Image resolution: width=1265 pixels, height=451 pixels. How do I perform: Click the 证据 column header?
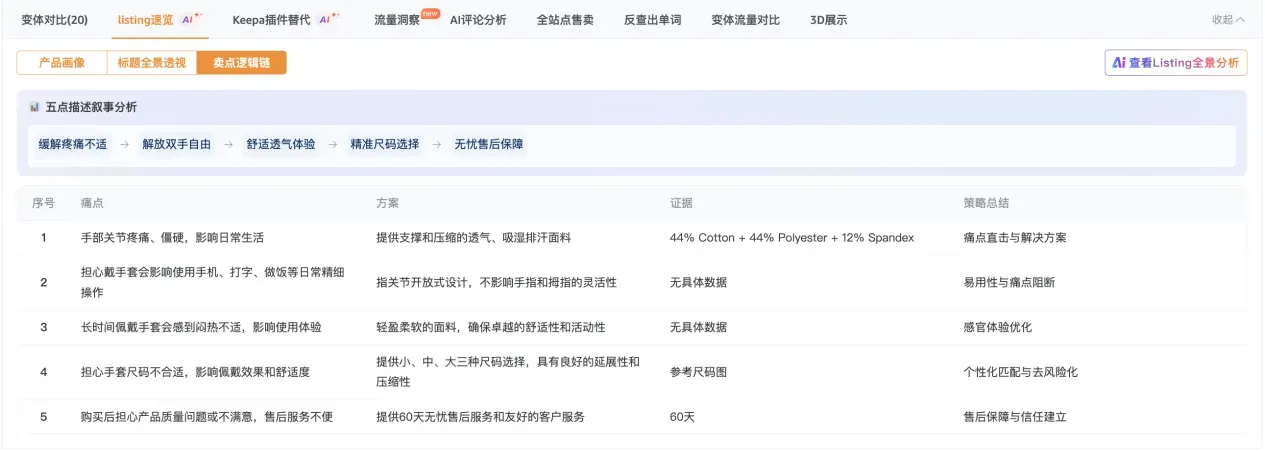click(x=681, y=203)
